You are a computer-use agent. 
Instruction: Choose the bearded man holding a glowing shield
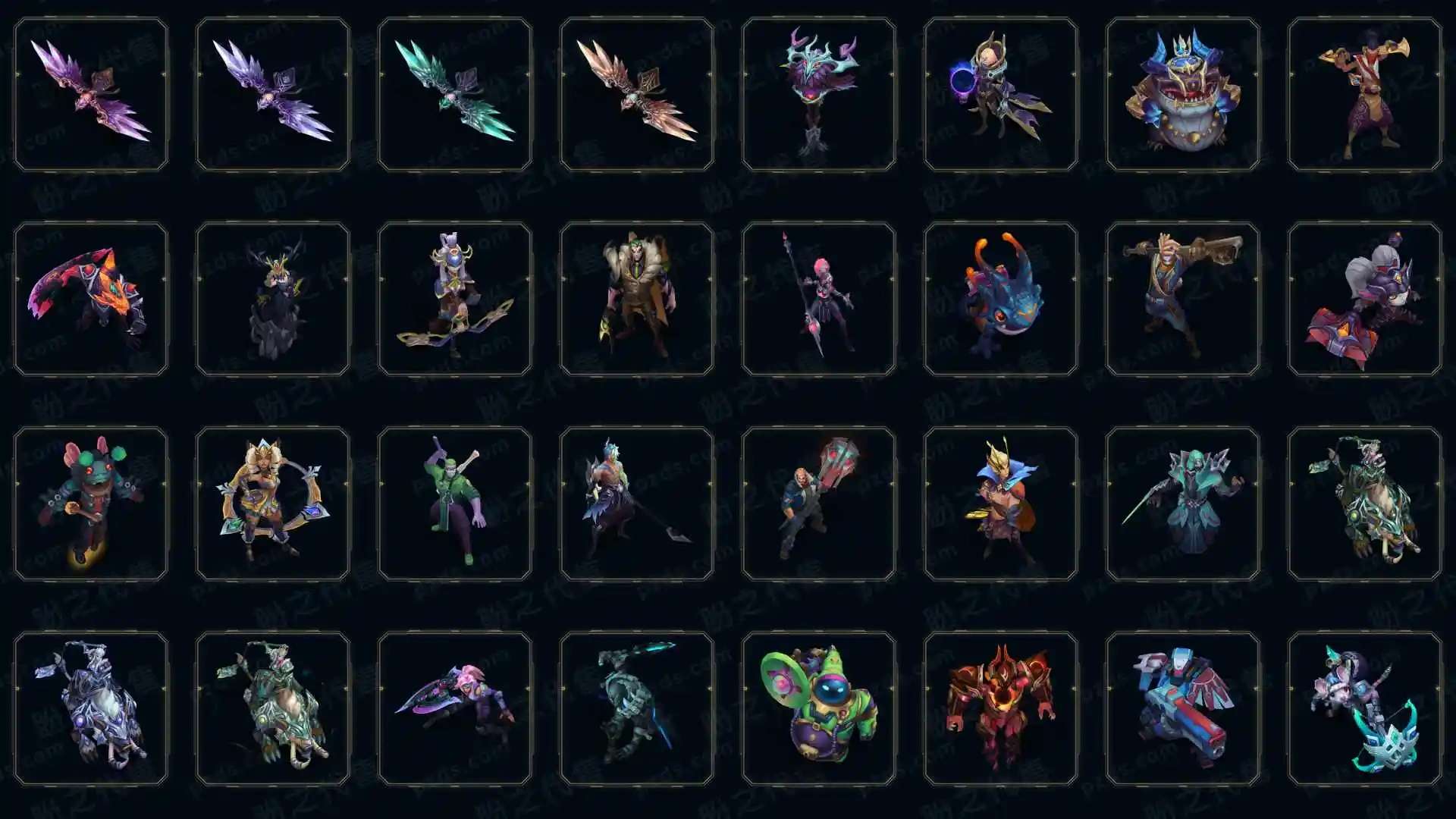(x=819, y=504)
